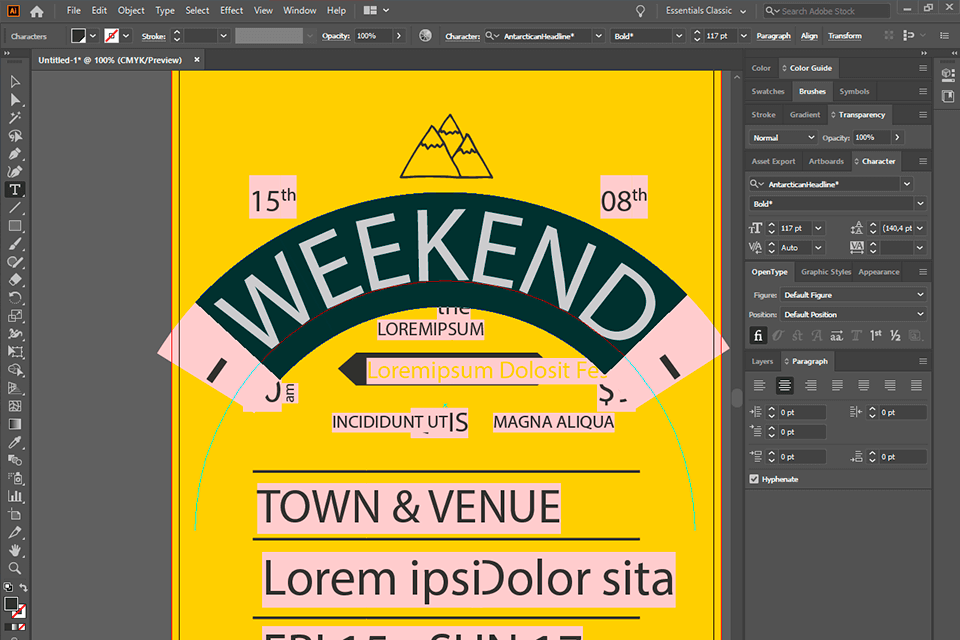
Task: Select the Direct Selection tool
Action: (15, 100)
